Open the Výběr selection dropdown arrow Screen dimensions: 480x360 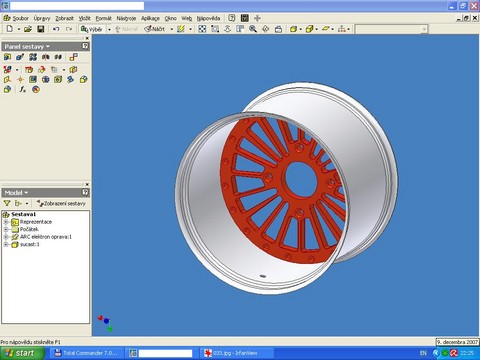(x=109, y=29)
